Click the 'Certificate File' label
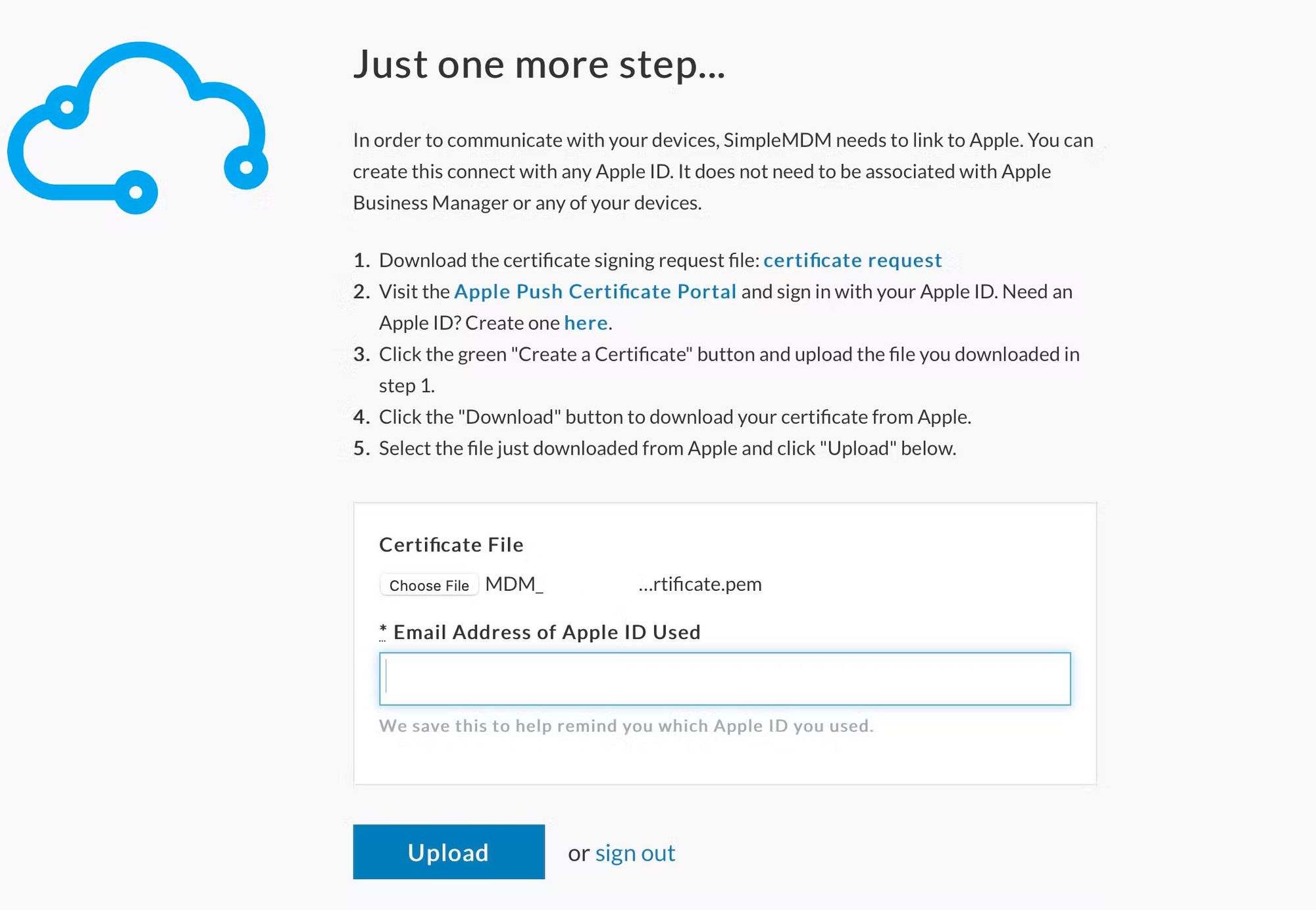The image size is (1316, 910). coord(451,545)
